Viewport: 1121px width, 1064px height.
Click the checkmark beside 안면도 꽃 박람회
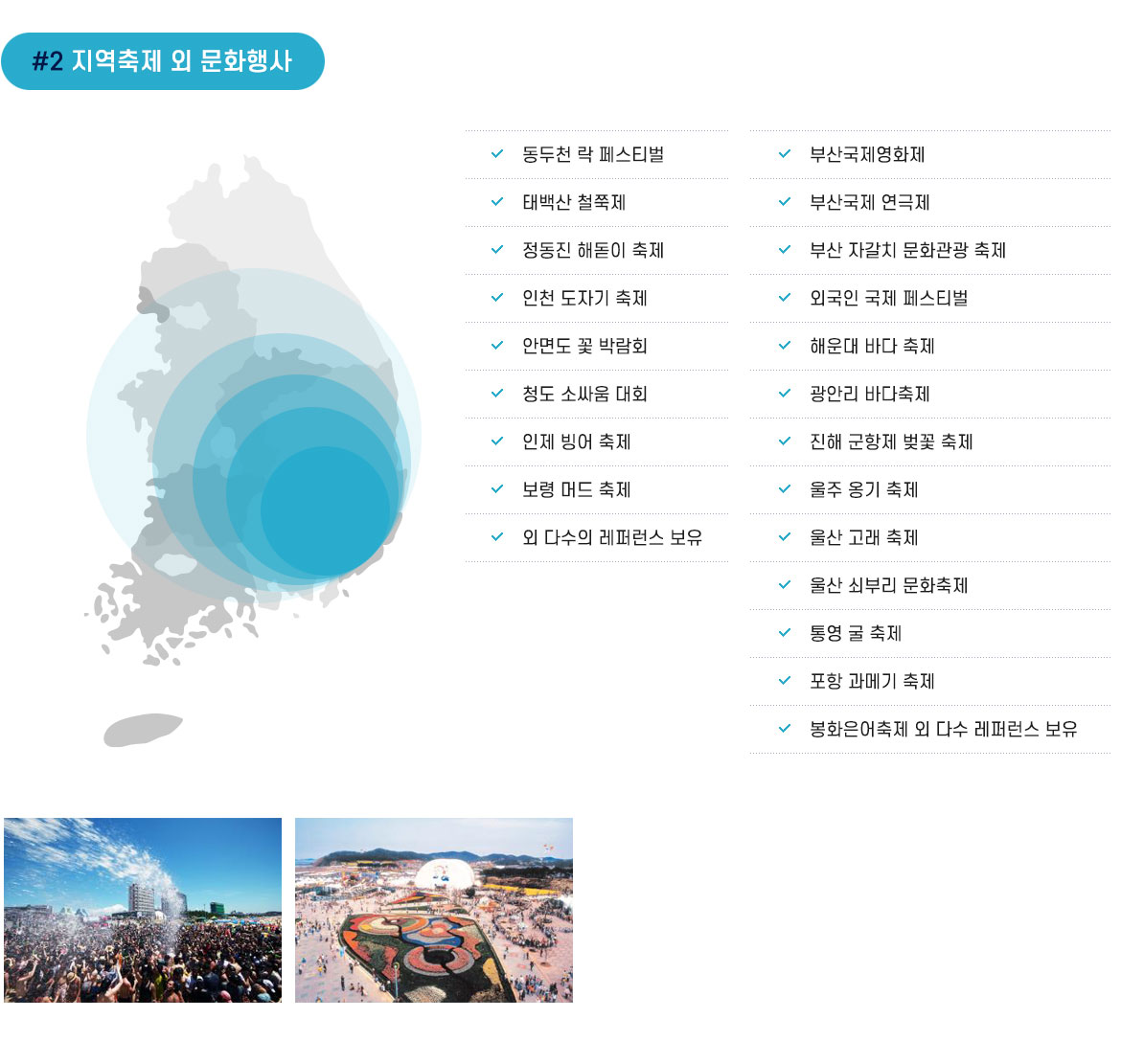(497, 345)
